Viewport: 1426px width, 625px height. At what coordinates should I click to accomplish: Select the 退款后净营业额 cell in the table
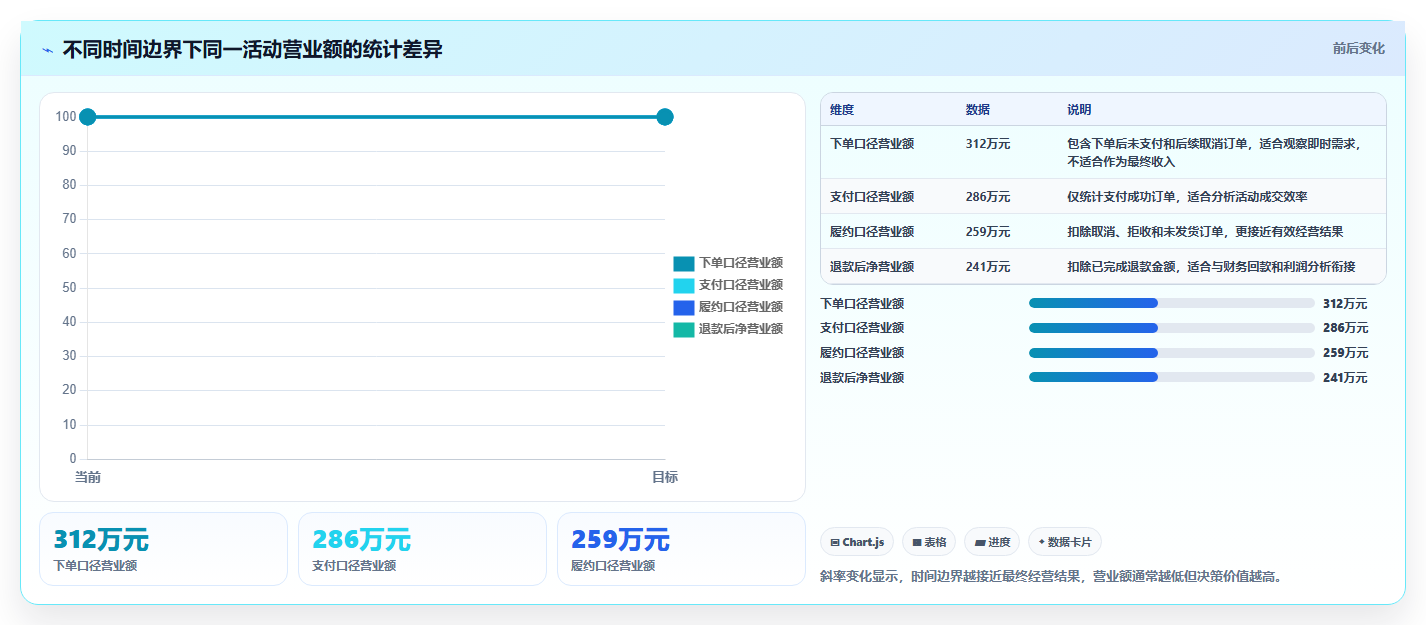coord(872,267)
